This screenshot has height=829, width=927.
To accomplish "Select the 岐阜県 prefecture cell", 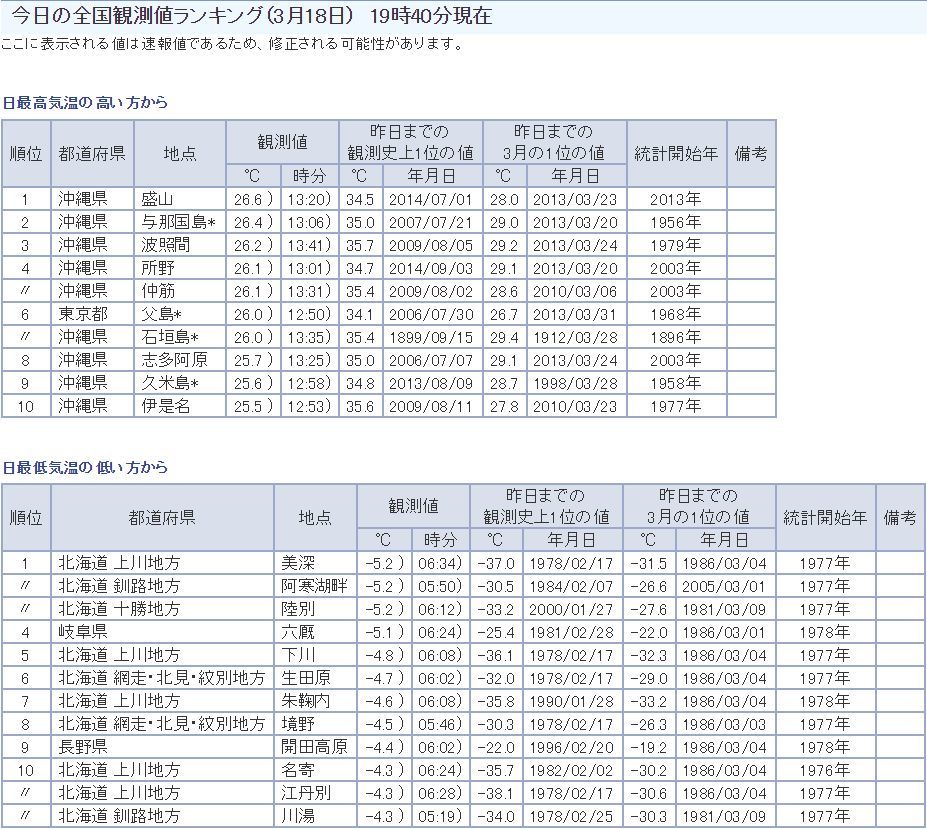I will coord(82,632).
